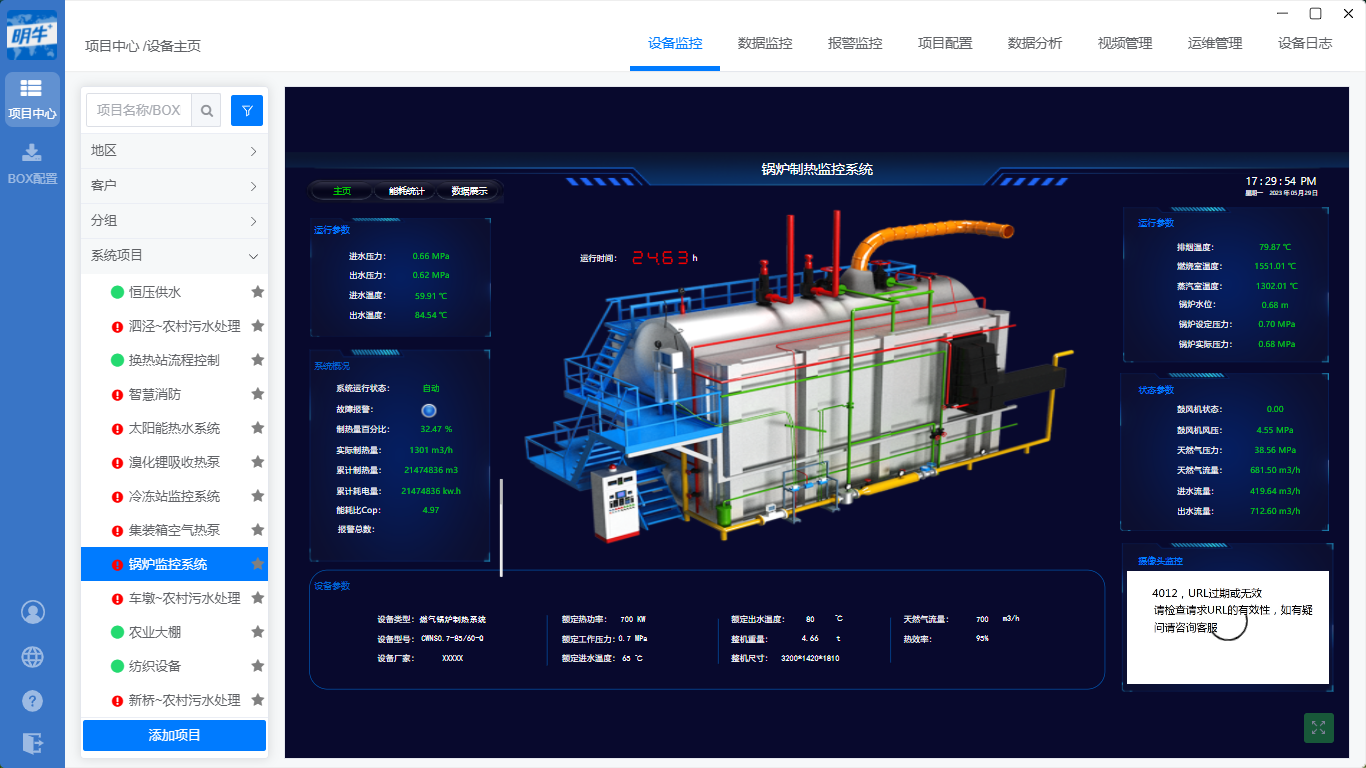
Task: Click the 项目中心 sidebar icon
Action: (32, 99)
